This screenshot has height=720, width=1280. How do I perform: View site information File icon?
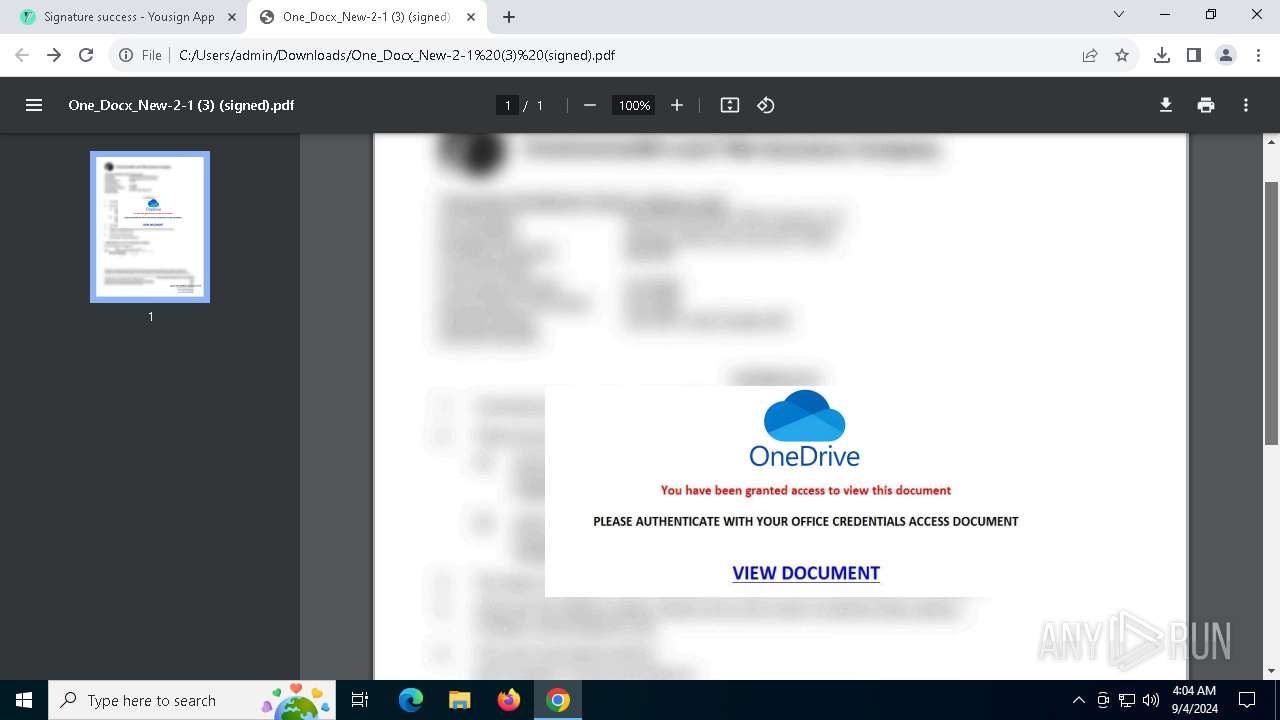click(x=140, y=55)
